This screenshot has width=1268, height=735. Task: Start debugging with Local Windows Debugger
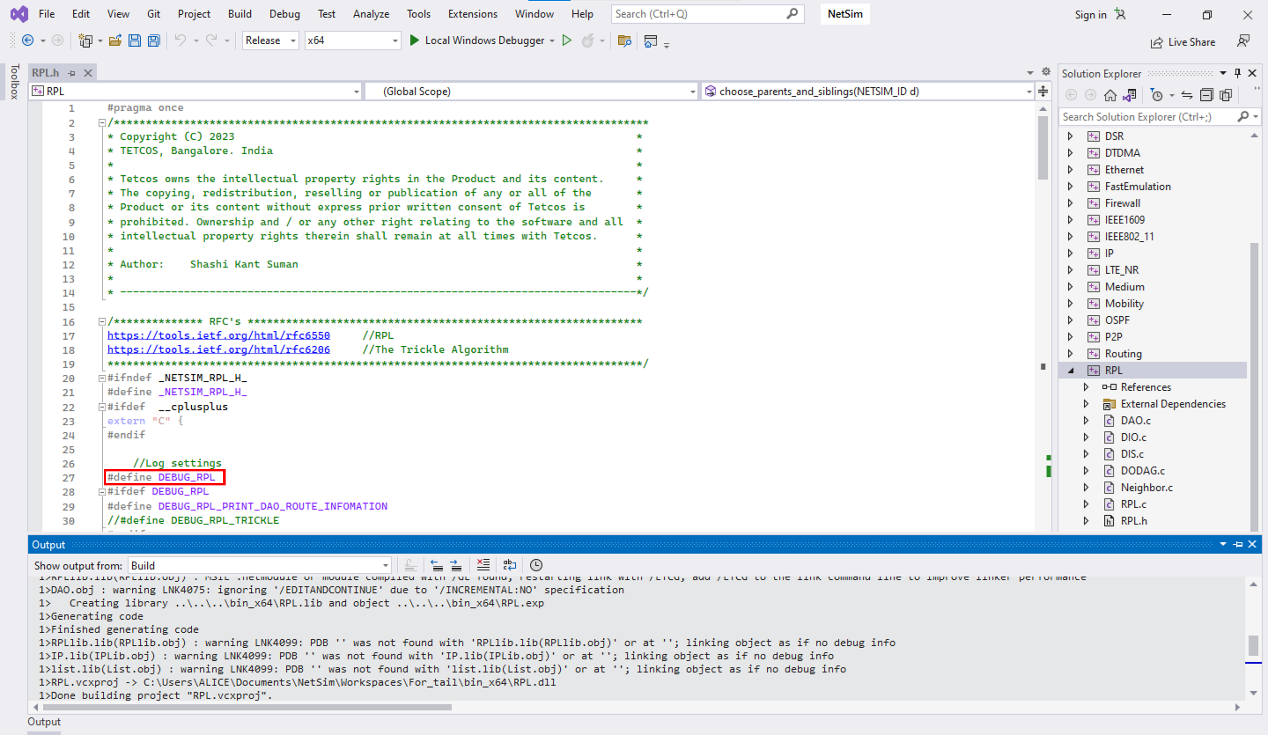click(x=475, y=41)
